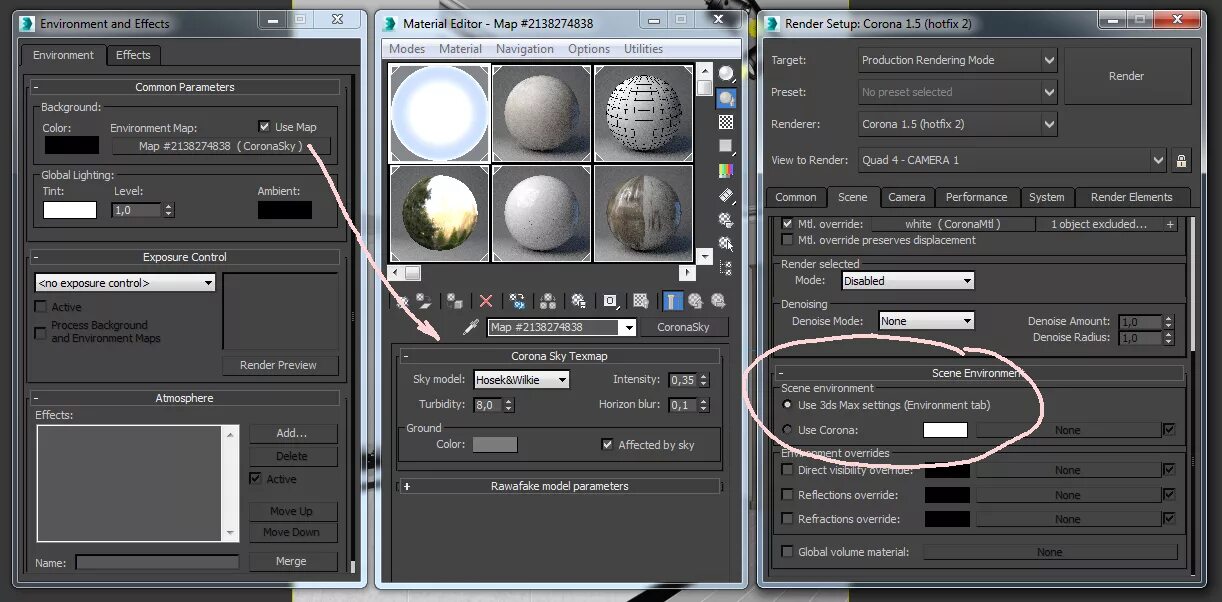Click Assign Material to Selection icon

[455, 301]
